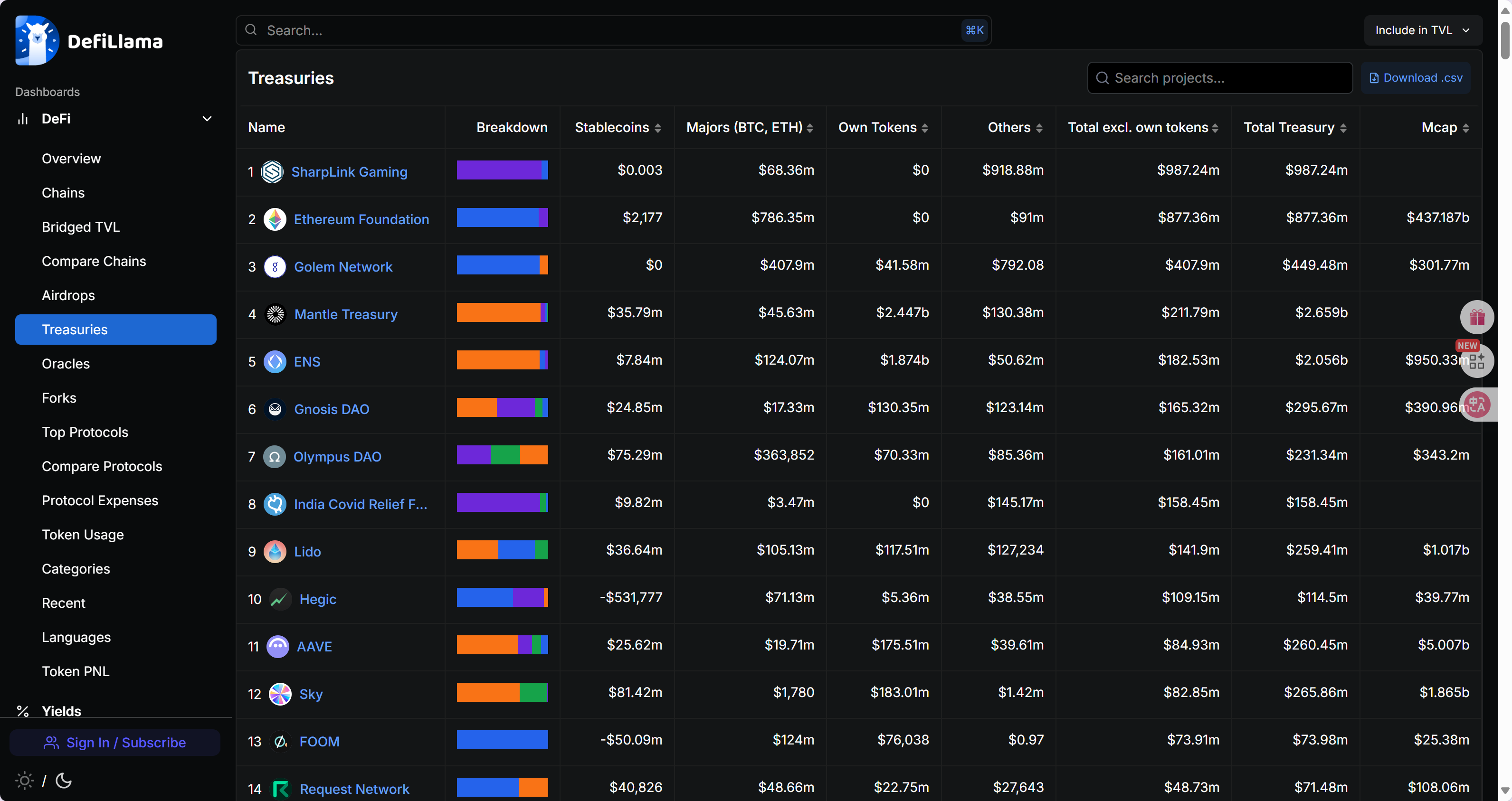
Task: Open Airdrops in the sidebar
Action: click(x=68, y=295)
